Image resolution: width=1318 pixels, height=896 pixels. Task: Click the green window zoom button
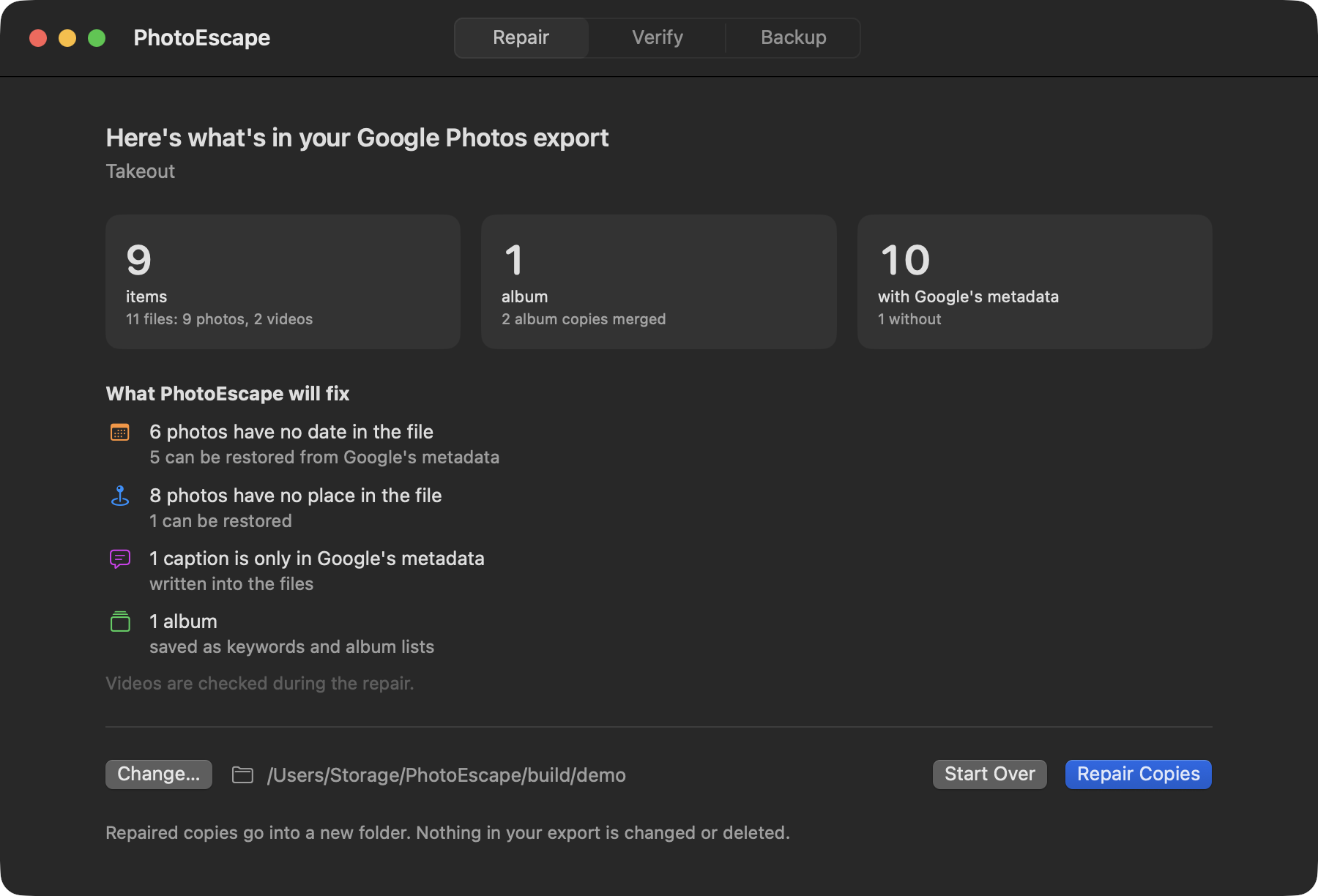coord(97,38)
